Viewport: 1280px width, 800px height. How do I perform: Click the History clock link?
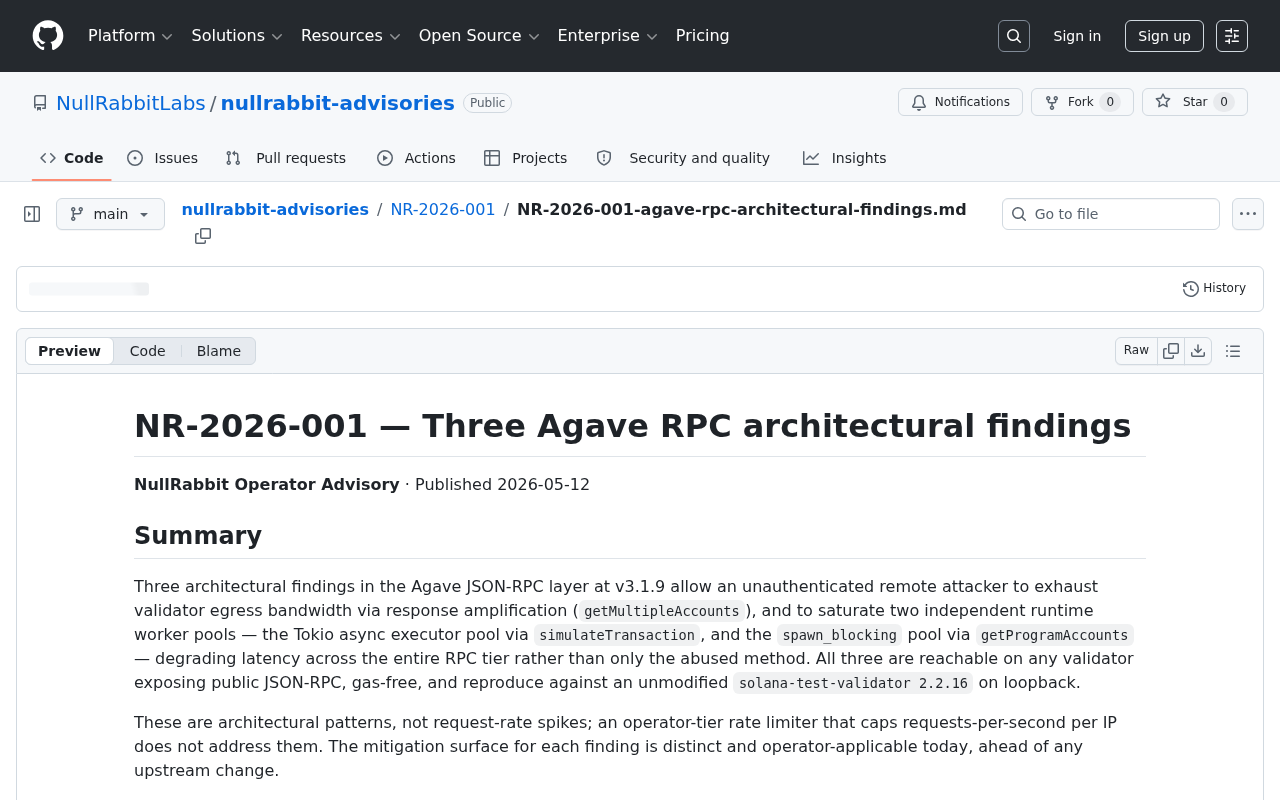(x=1214, y=289)
